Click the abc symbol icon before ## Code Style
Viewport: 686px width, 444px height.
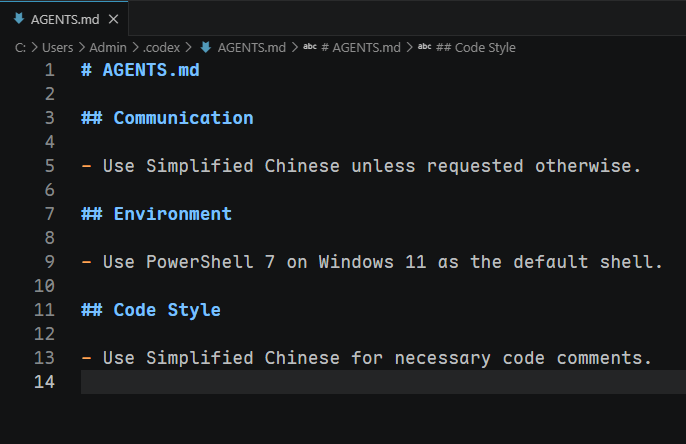click(424, 47)
